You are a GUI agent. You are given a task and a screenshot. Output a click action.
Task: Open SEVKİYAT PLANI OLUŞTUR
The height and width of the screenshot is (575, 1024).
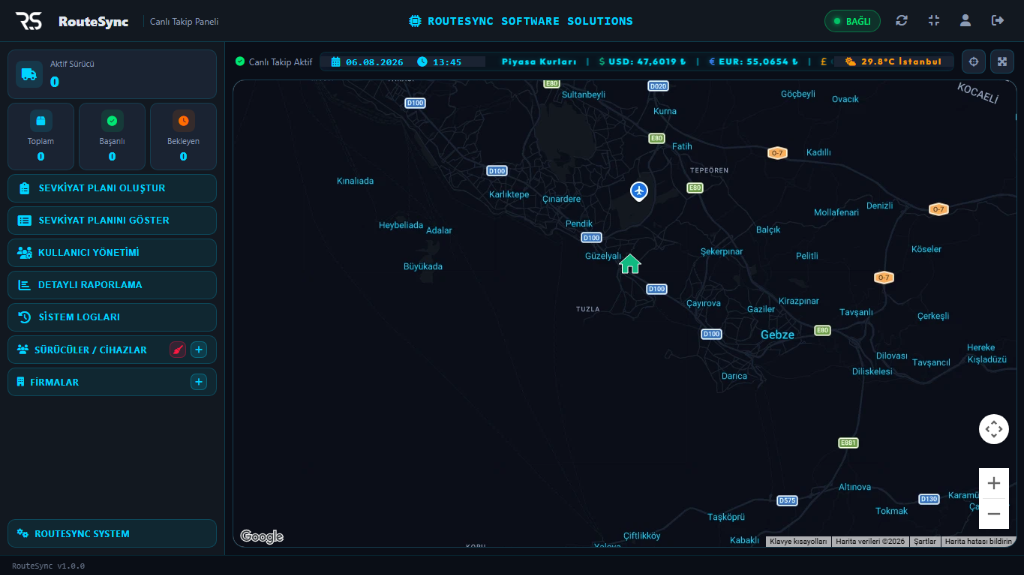pos(112,188)
